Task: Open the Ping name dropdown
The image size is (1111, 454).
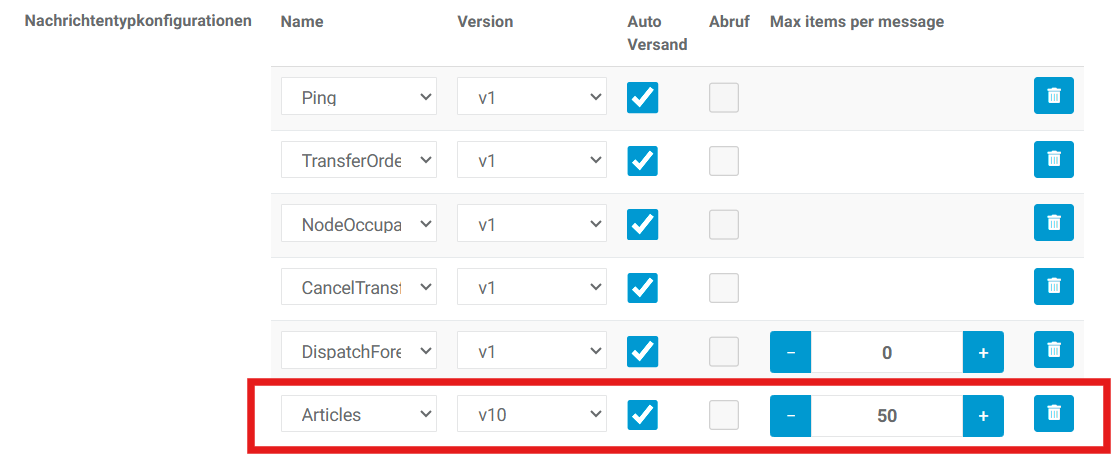Action: [359, 97]
